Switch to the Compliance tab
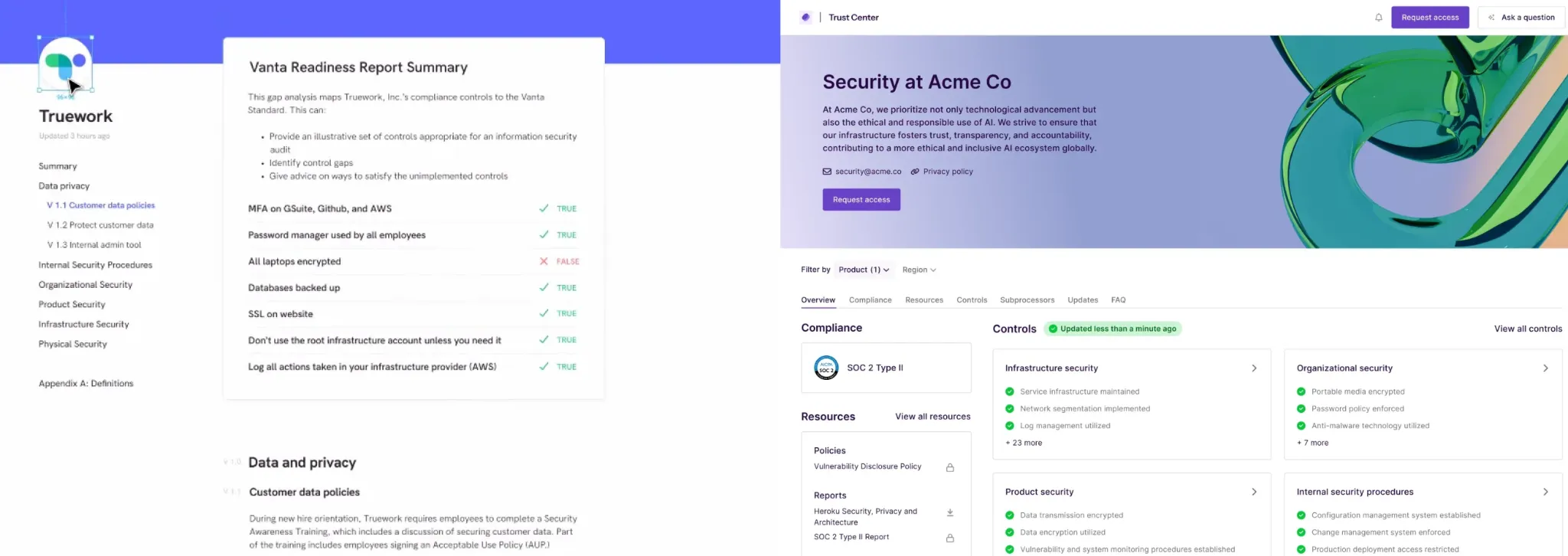Viewport: 1568px width, 556px height. click(870, 300)
